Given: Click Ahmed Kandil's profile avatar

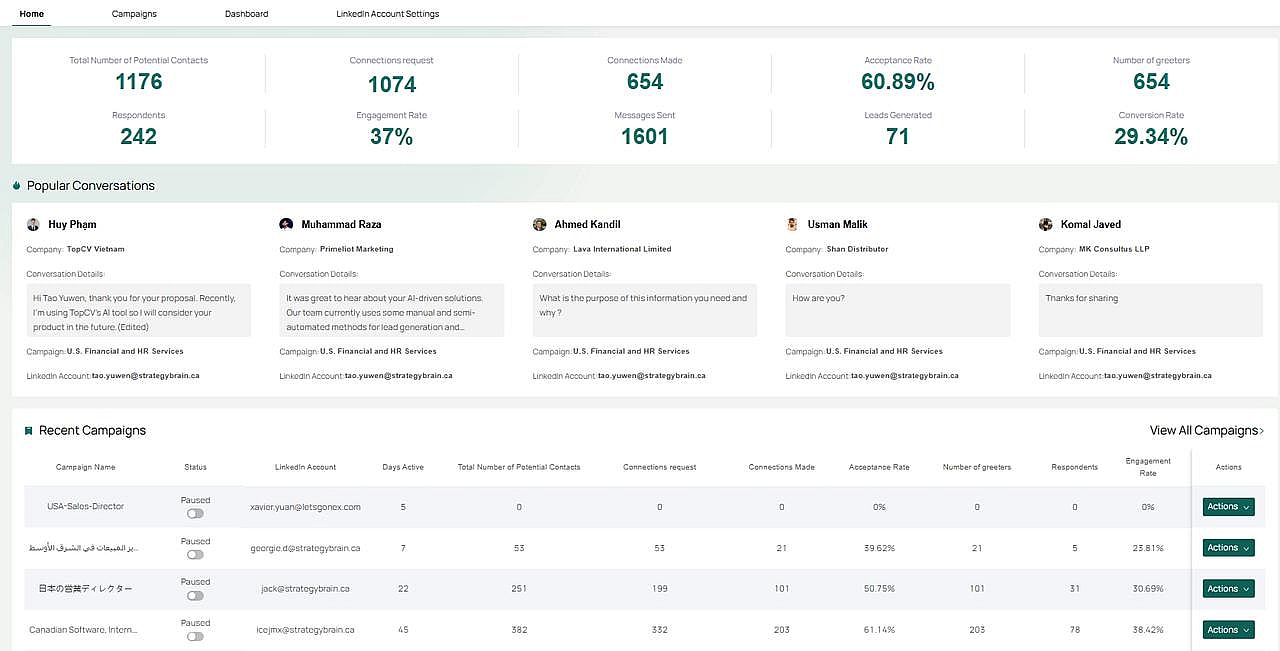Looking at the screenshot, I should pyautogui.click(x=539, y=225).
